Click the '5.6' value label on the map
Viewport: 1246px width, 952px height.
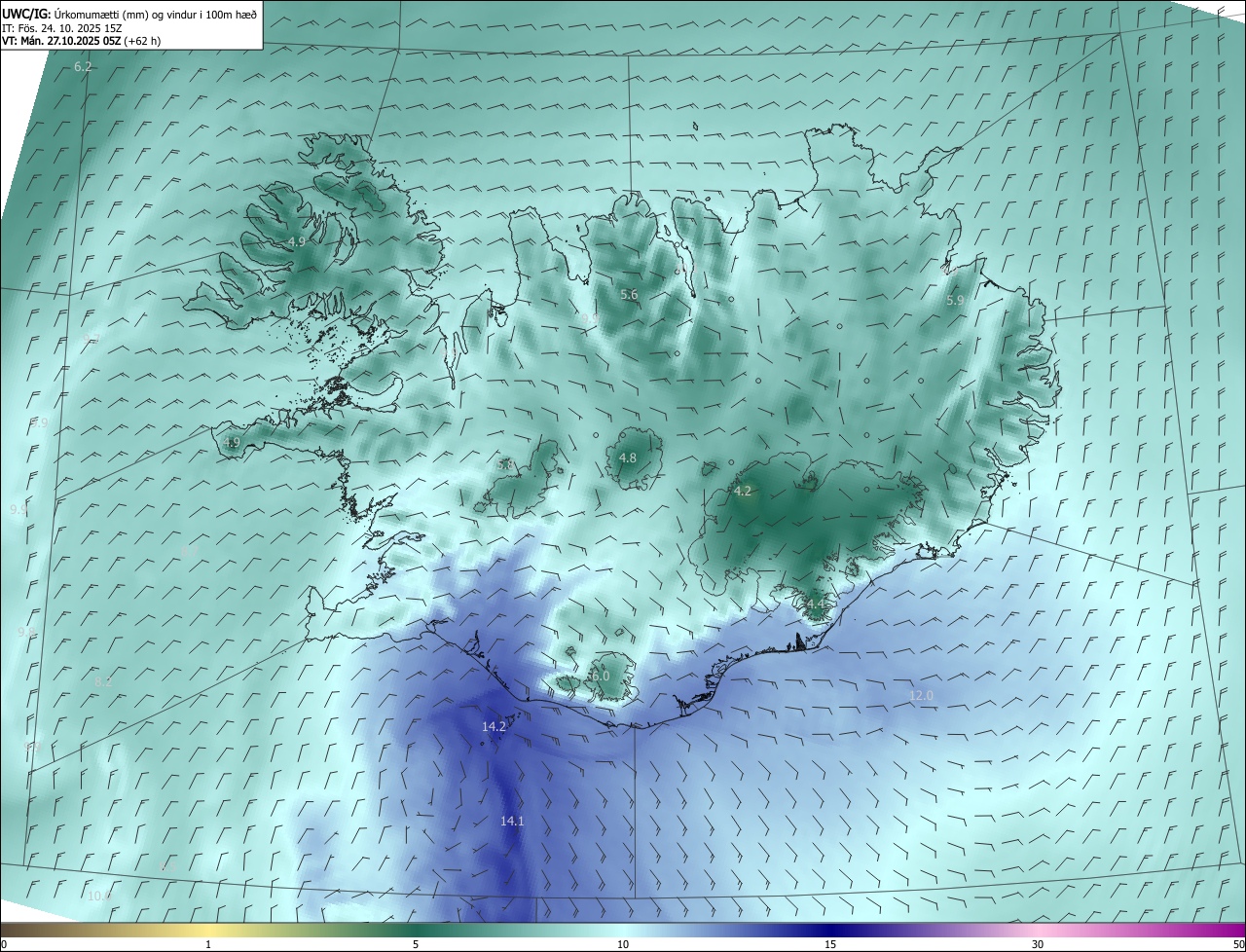coord(629,294)
